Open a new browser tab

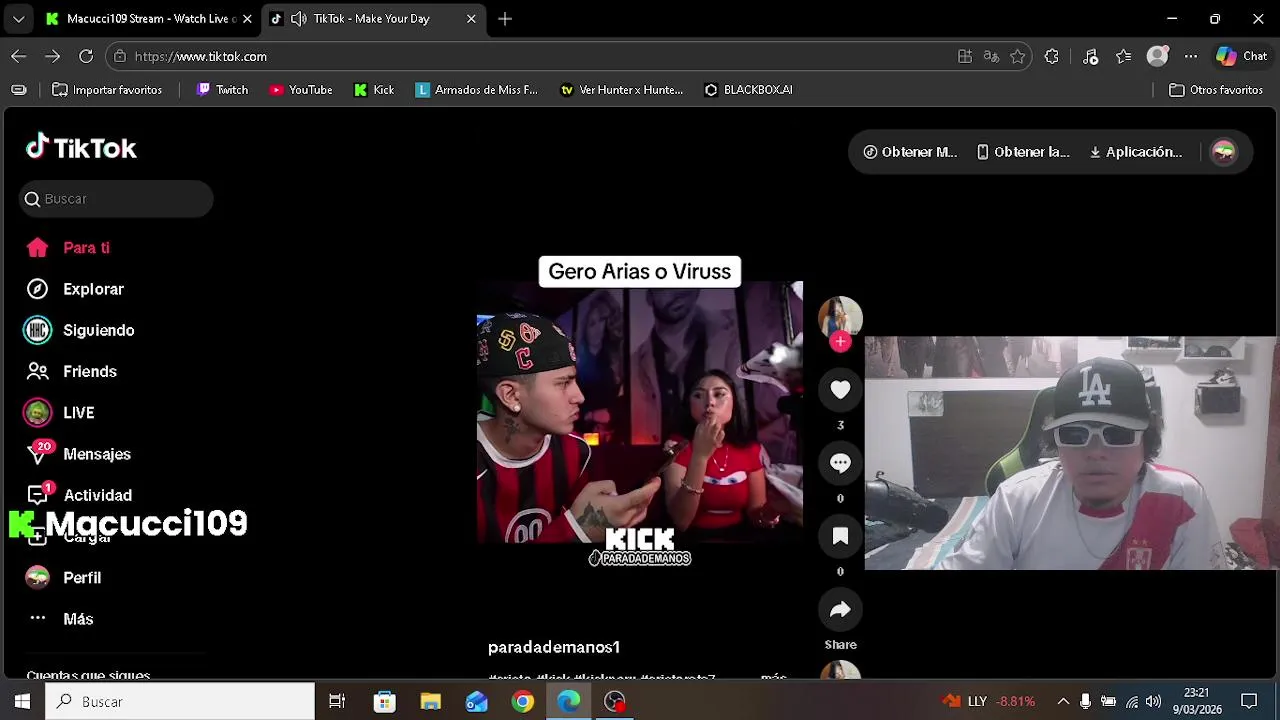(505, 18)
